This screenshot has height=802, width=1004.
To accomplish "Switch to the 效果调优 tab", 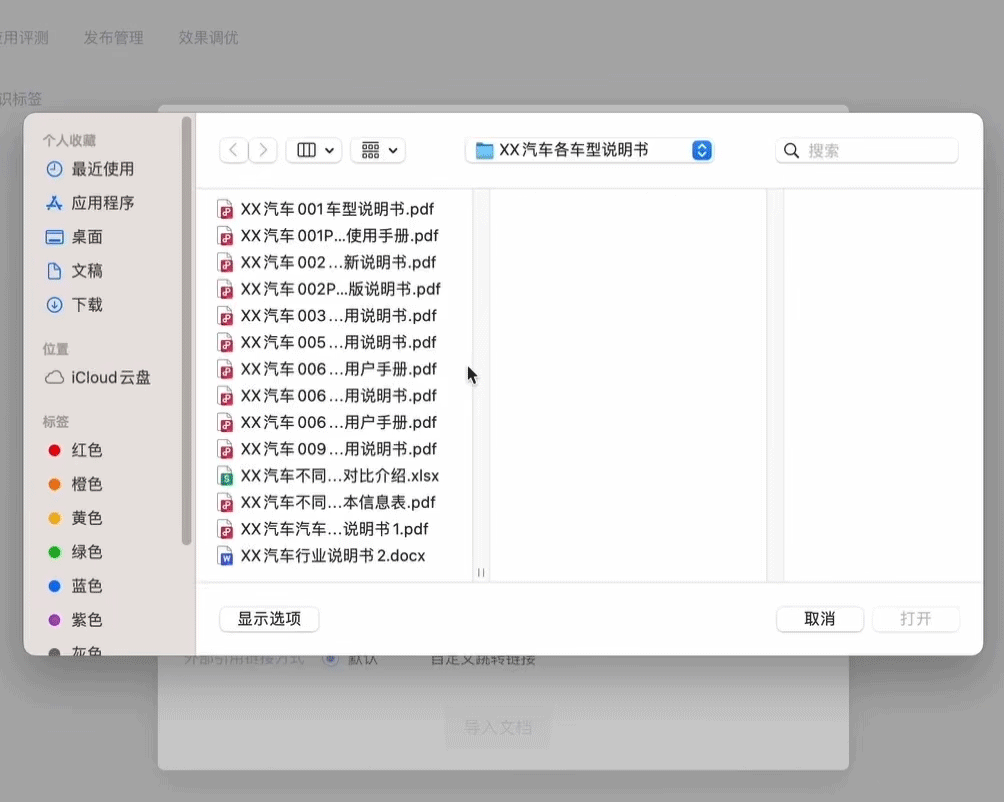I will [207, 38].
